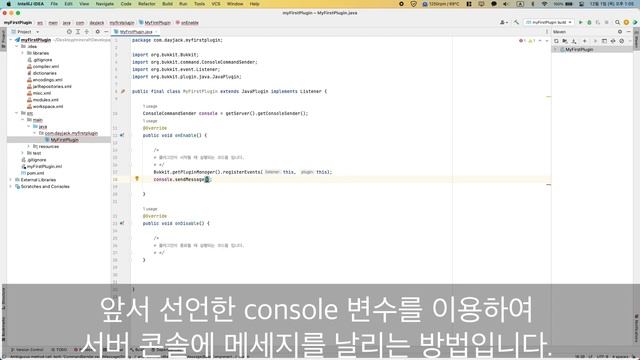The image size is (640, 360).
Task: Open the run configuration dropdown
Action: coord(549,22)
